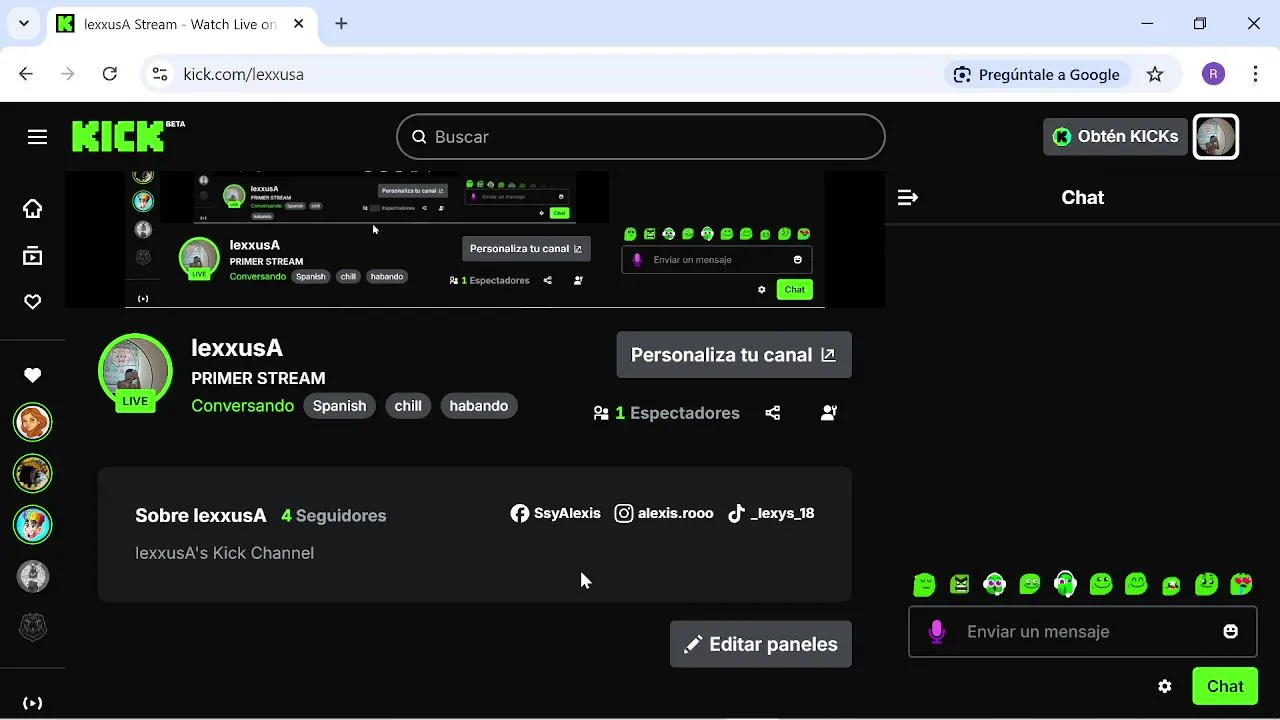Image resolution: width=1280 pixels, height=720 pixels.
Task: Collapse the chat panel
Action: pyautogui.click(x=908, y=198)
